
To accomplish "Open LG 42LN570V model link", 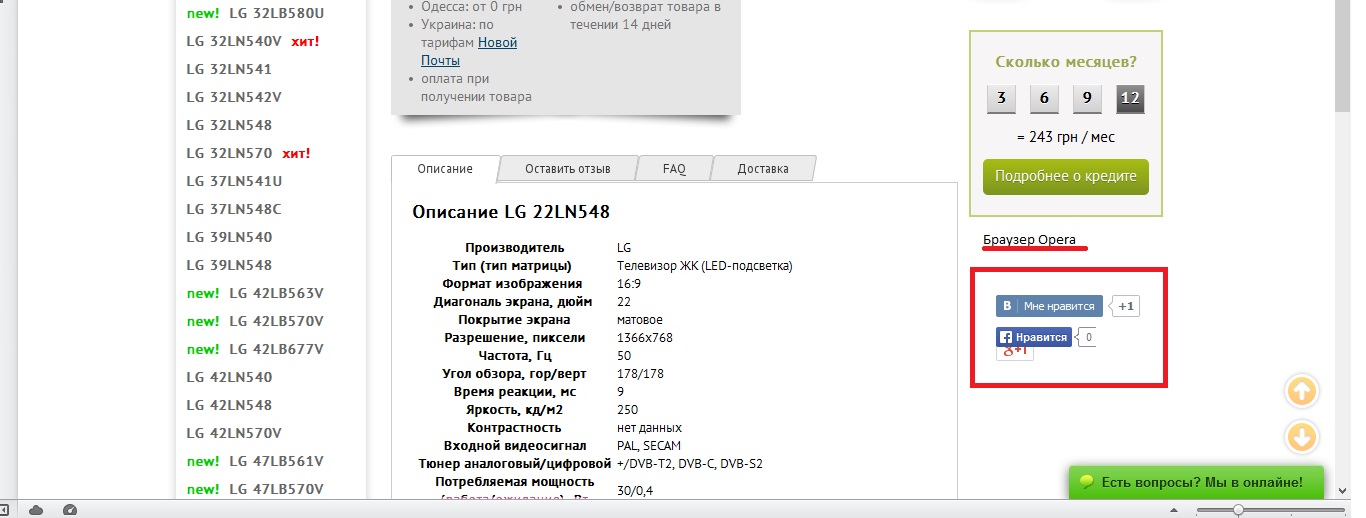I will (x=234, y=433).
